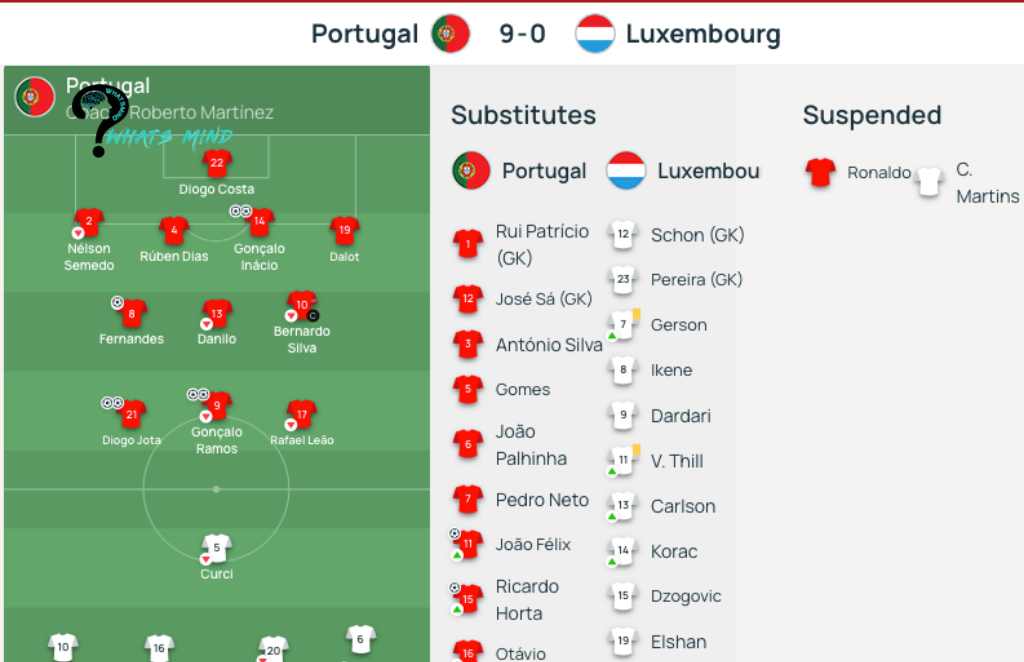
Task: Click Gonçalo Ramos's number 9 shirt
Action: coord(216,406)
